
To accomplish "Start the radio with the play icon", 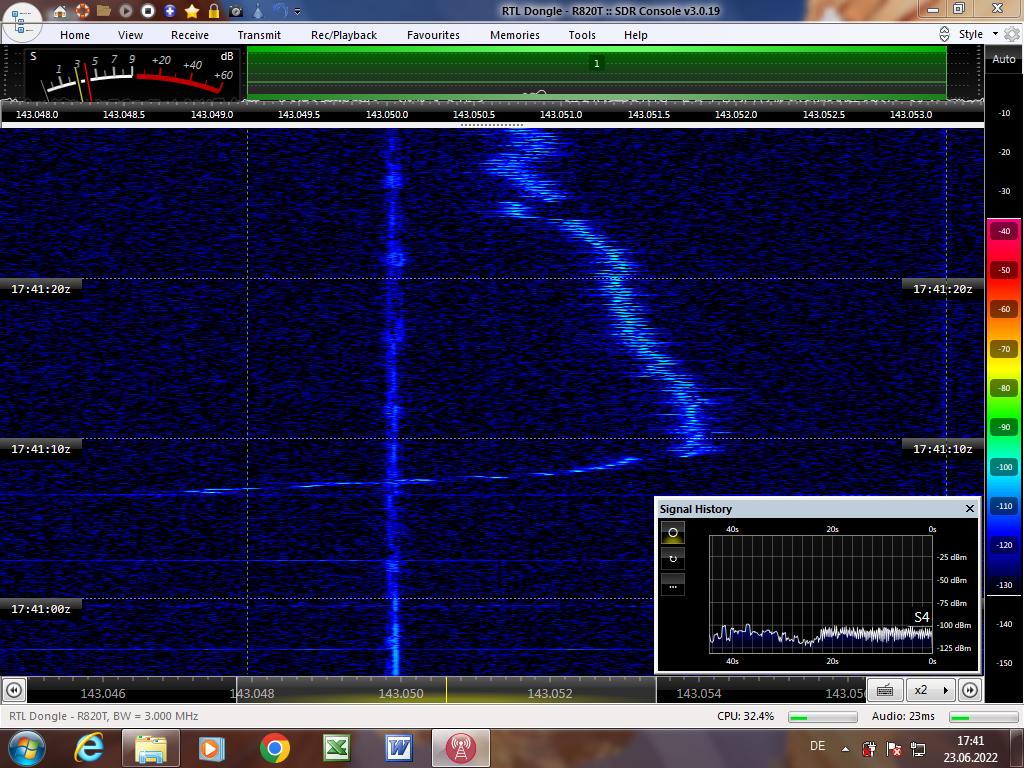I will (126, 11).
